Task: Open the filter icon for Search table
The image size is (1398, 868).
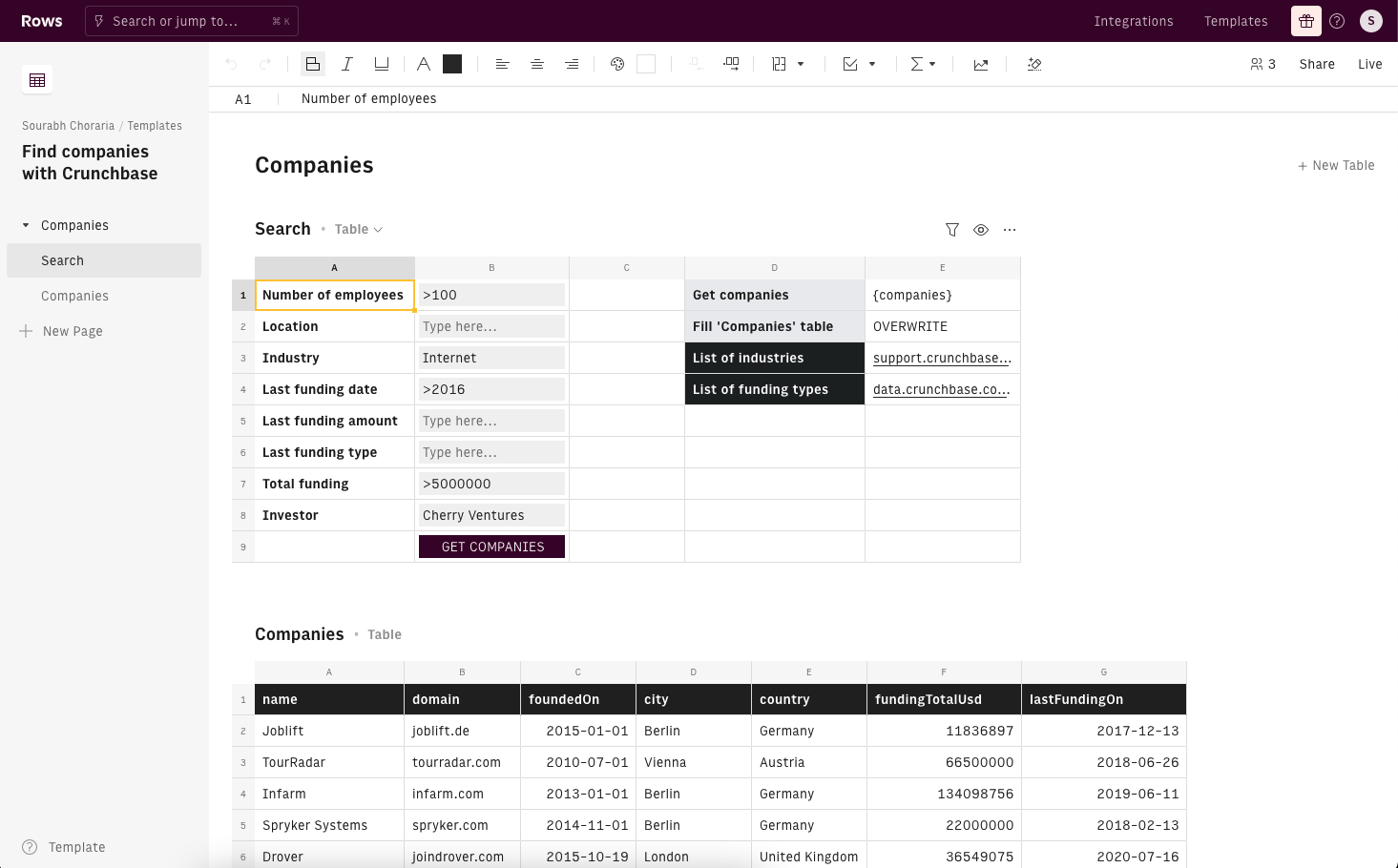Action: point(952,229)
